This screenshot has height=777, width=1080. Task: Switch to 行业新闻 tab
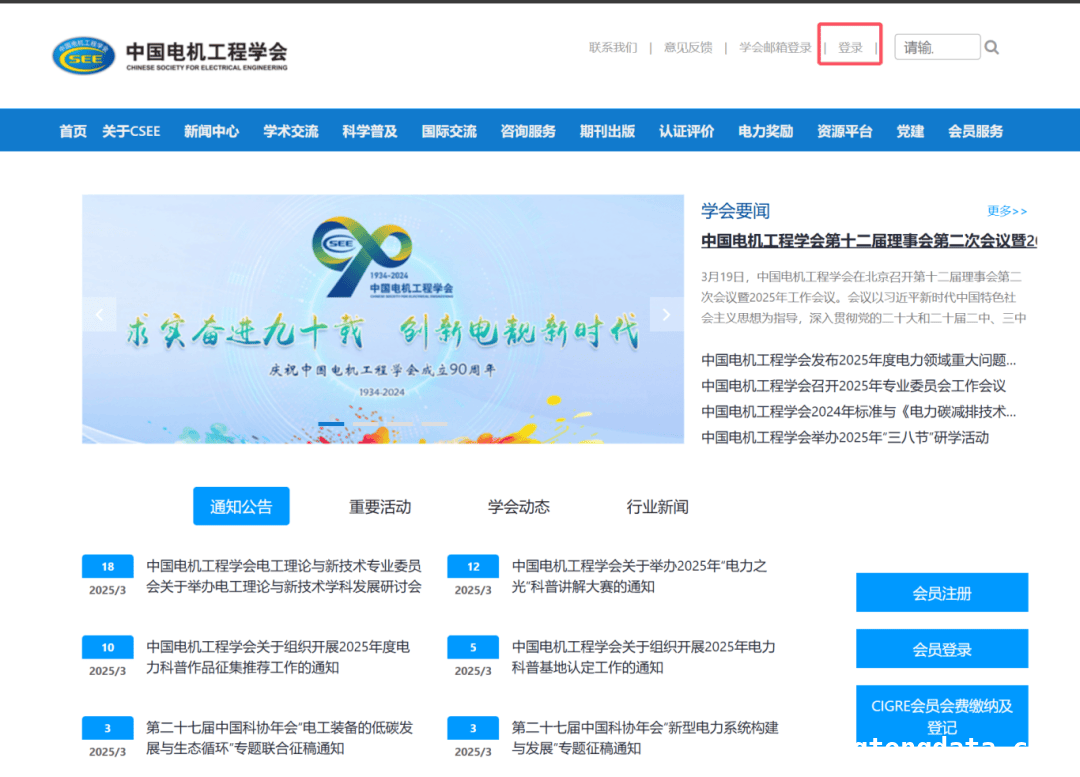pyautogui.click(x=658, y=507)
